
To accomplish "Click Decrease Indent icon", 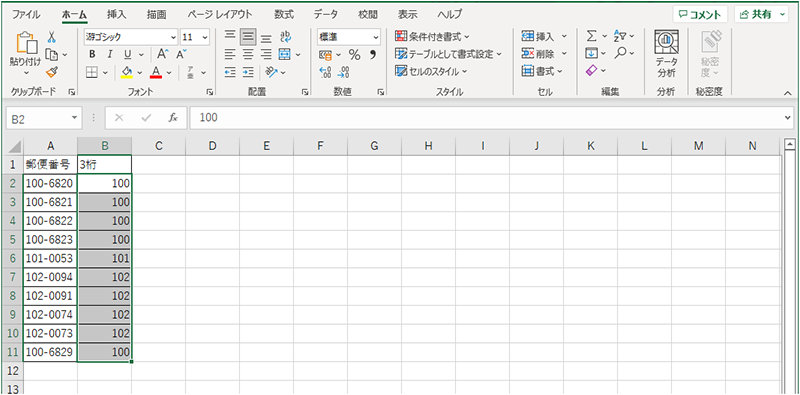I will 231,72.
